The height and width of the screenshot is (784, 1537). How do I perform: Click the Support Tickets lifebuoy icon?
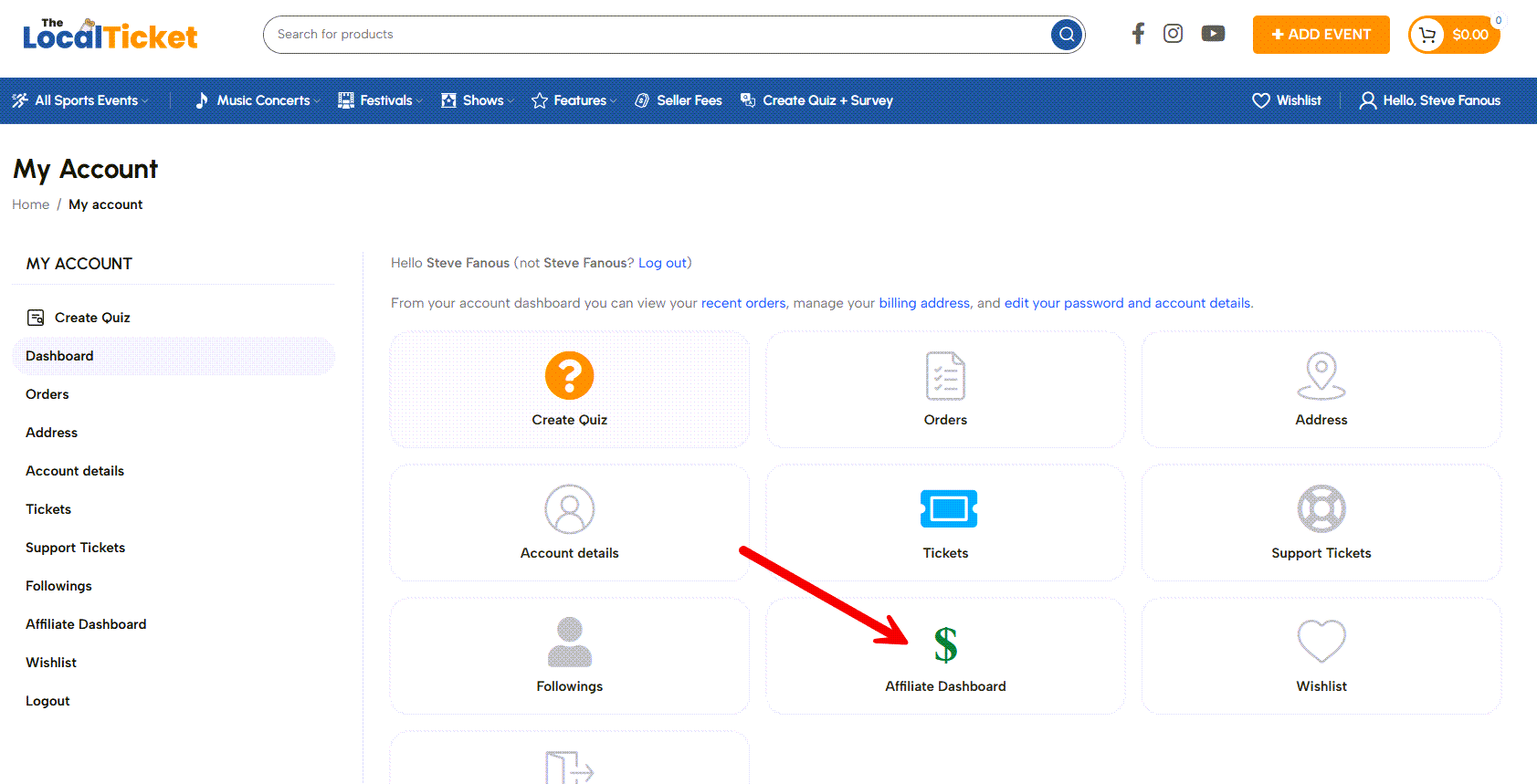pyautogui.click(x=1321, y=509)
